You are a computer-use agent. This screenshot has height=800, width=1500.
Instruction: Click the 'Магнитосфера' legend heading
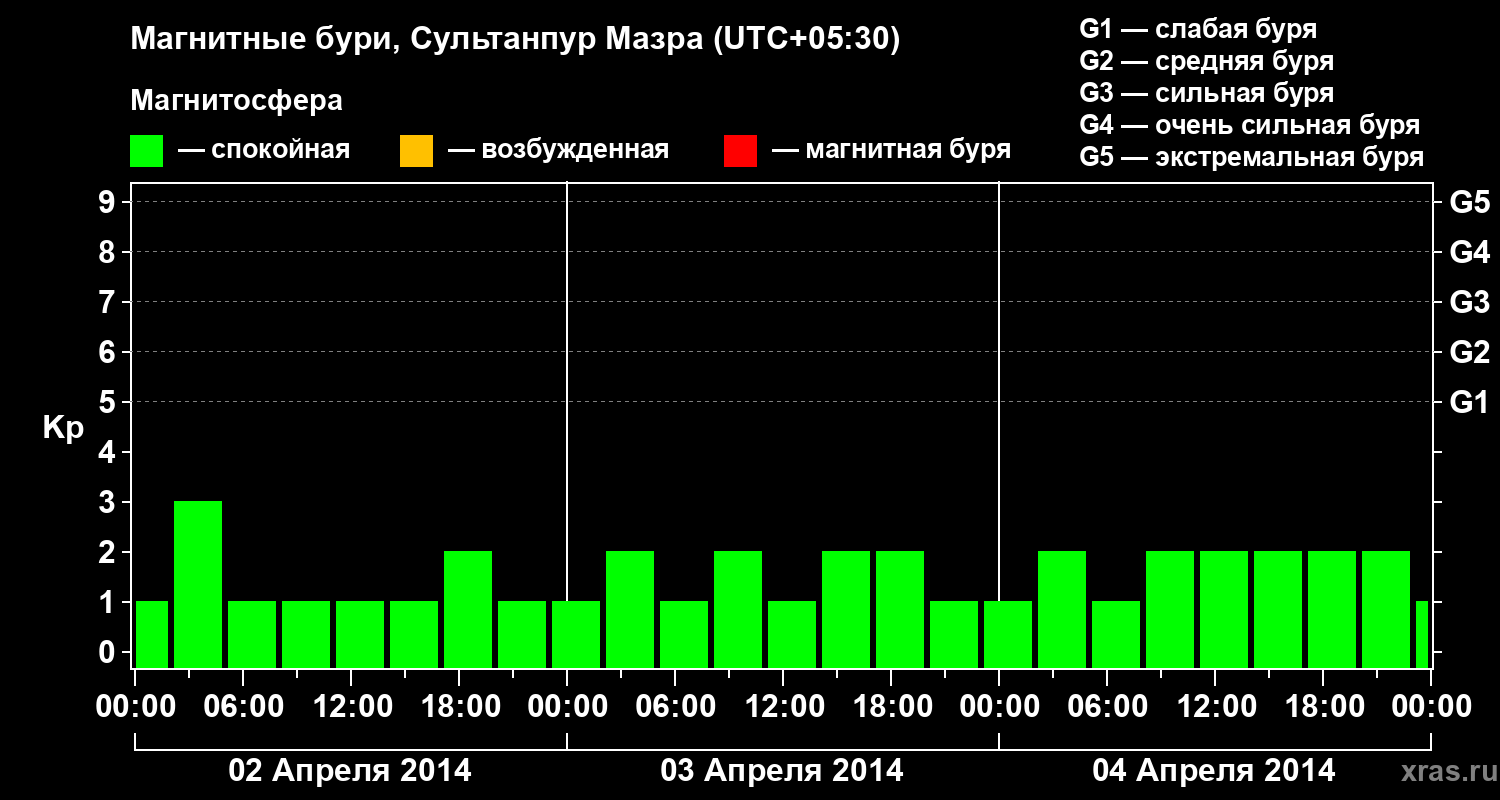(237, 101)
